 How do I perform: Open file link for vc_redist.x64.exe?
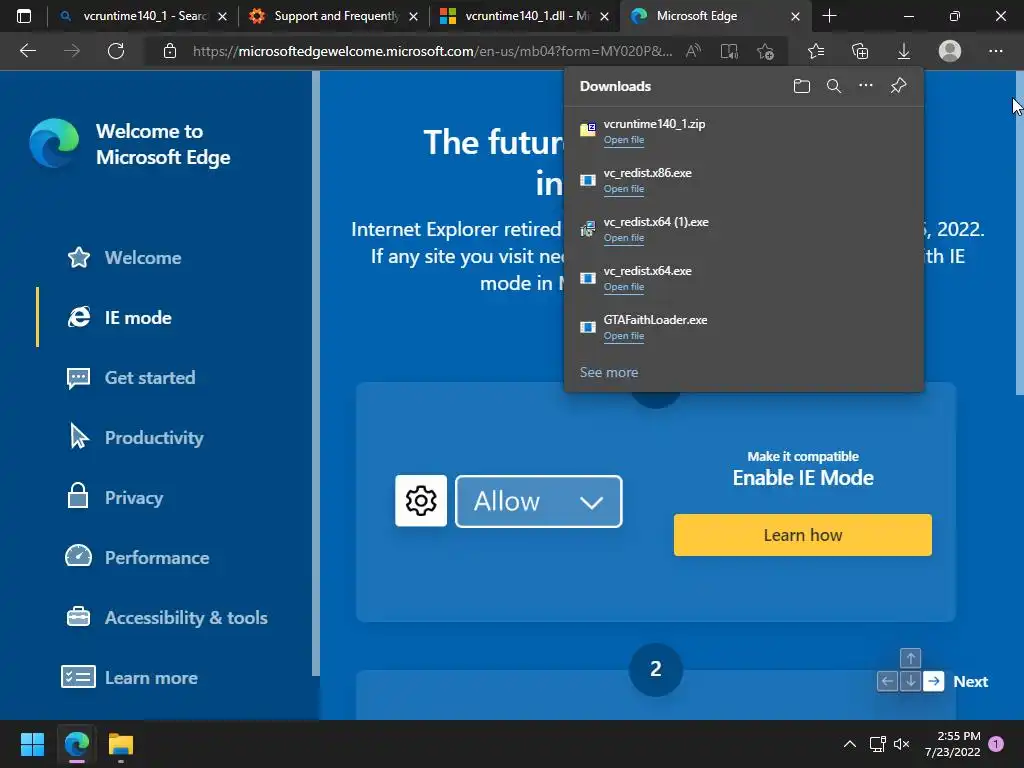pos(624,287)
